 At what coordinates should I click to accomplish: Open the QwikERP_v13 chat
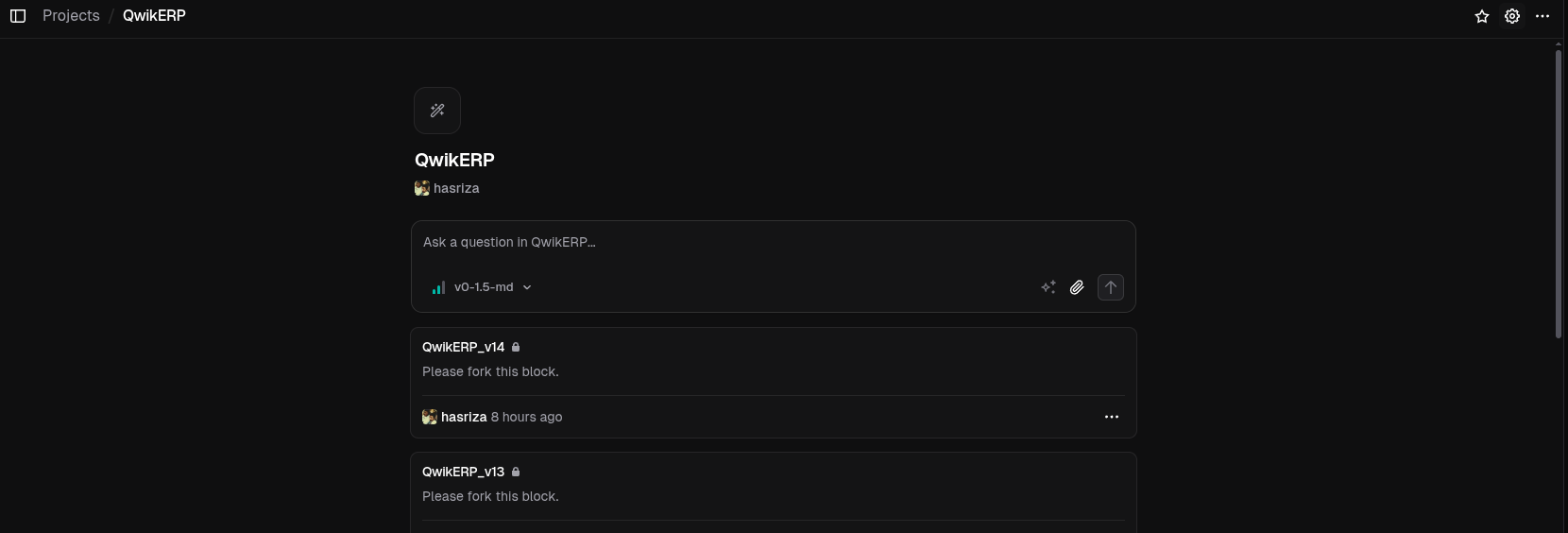point(463,472)
